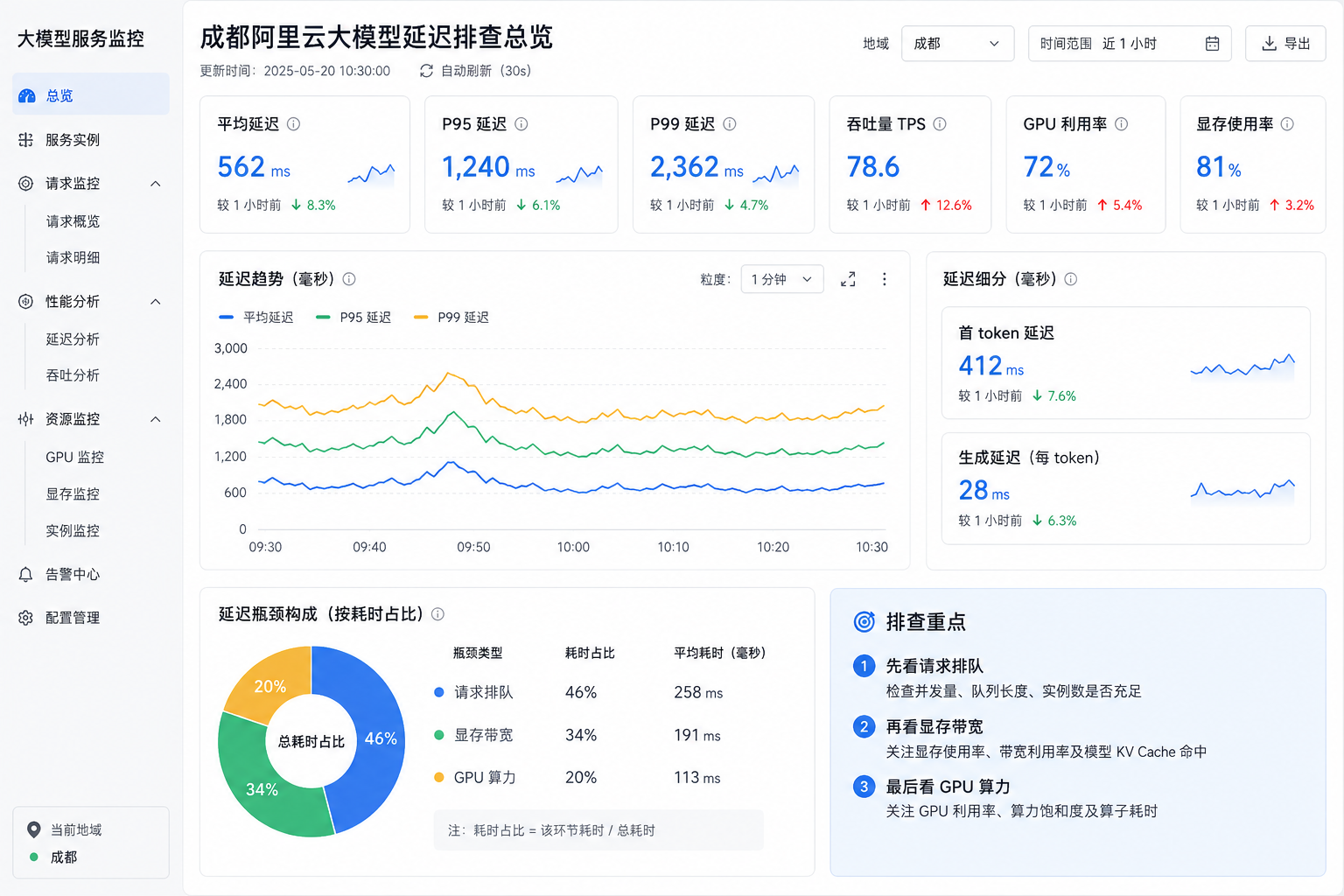The image size is (1344, 896).
Task: Open 配置管理 gear icon
Action: click(26, 618)
